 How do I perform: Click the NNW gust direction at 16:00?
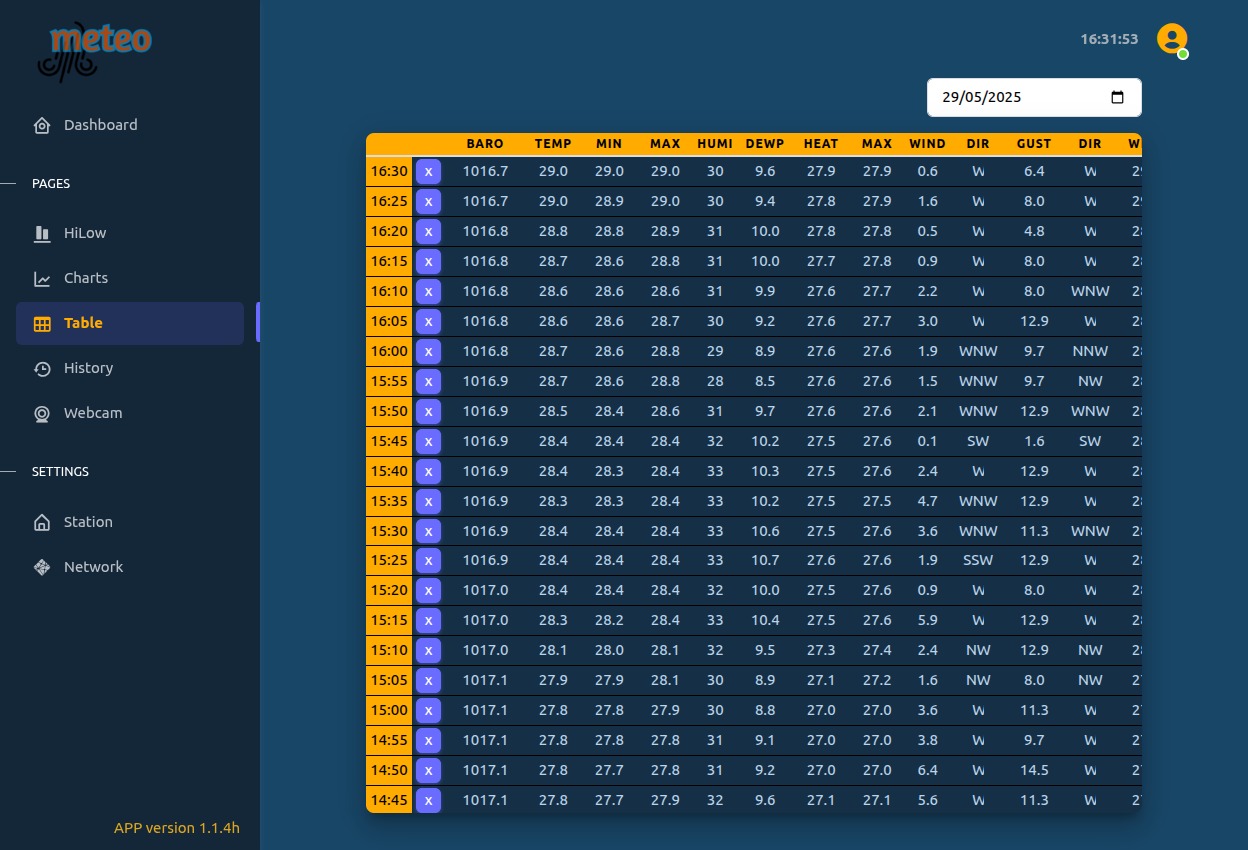point(1090,351)
